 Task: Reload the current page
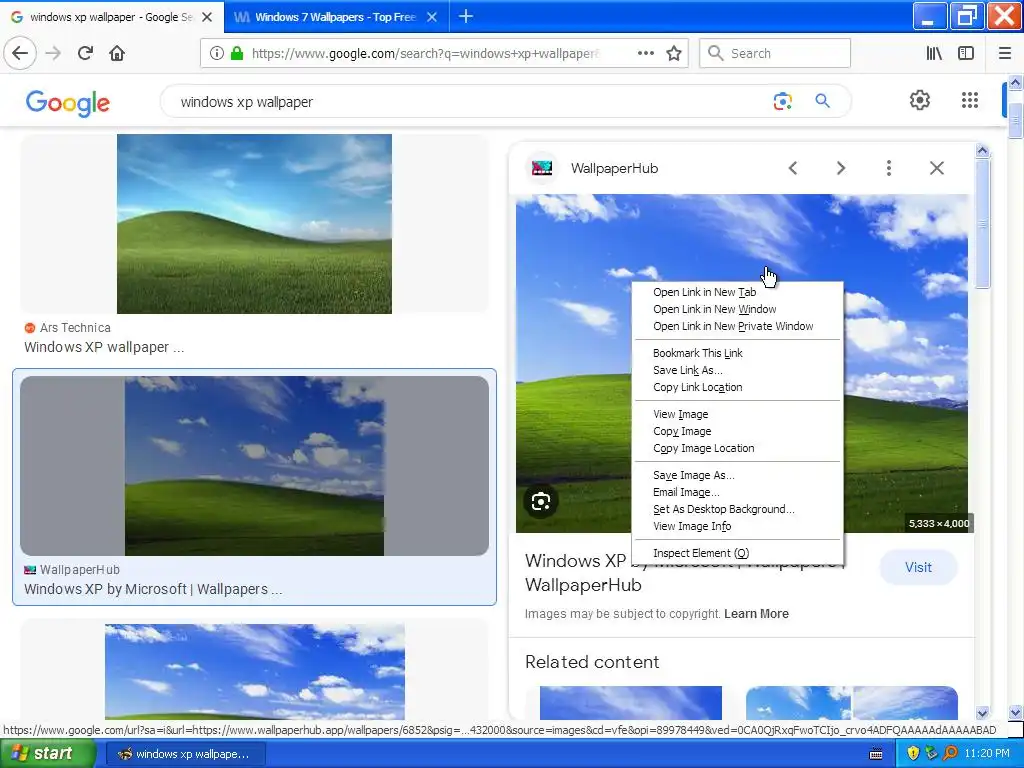tap(85, 53)
